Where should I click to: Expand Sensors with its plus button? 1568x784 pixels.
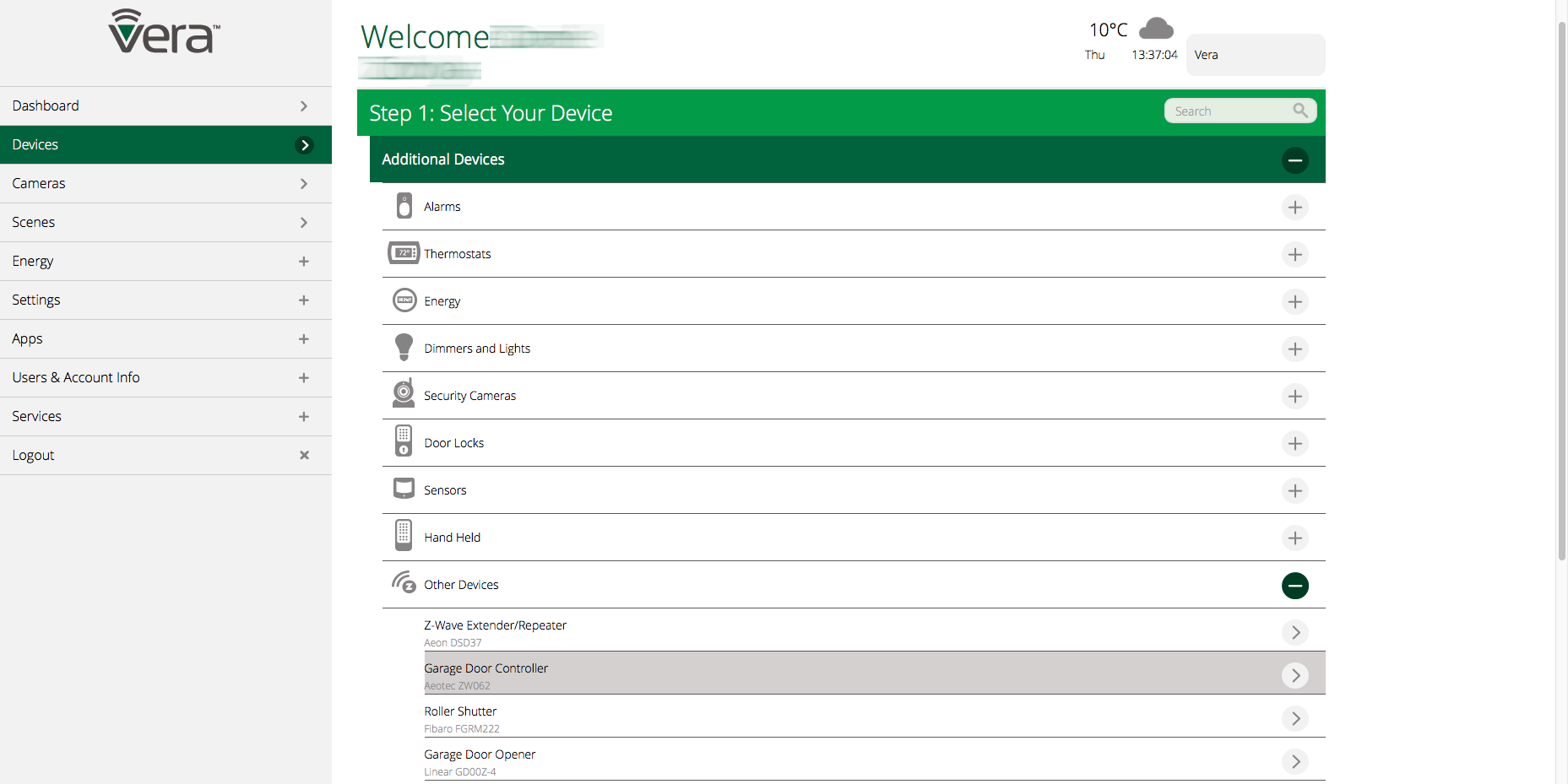(x=1294, y=491)
